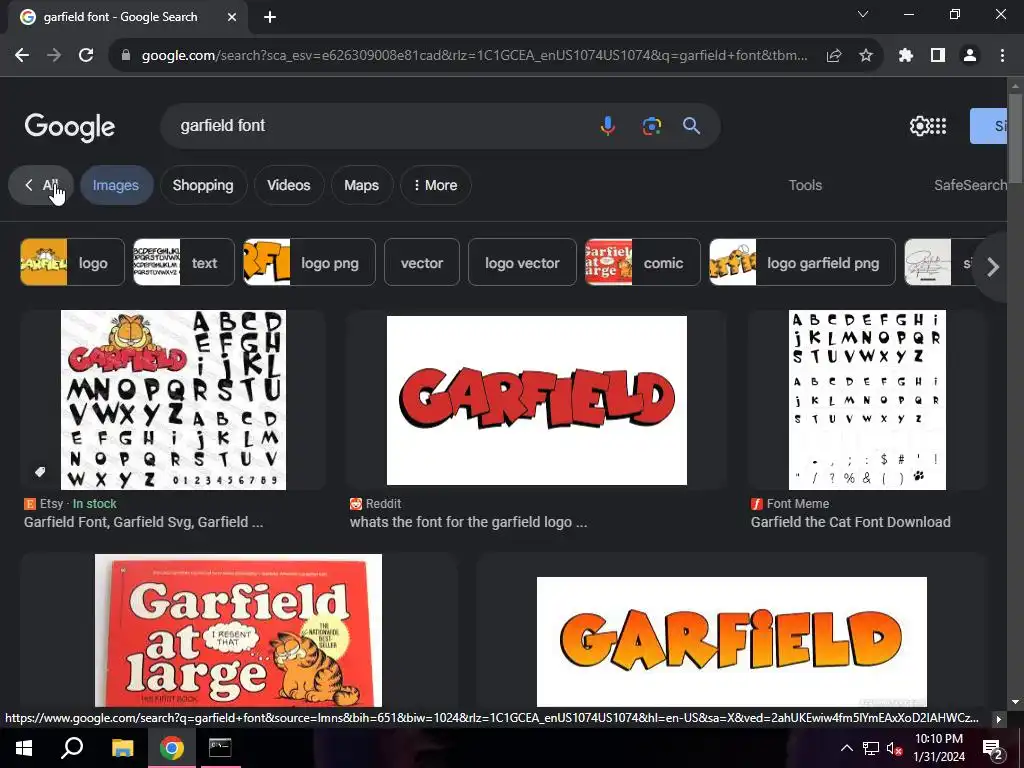Open the Google apps grid

[938, 126]
